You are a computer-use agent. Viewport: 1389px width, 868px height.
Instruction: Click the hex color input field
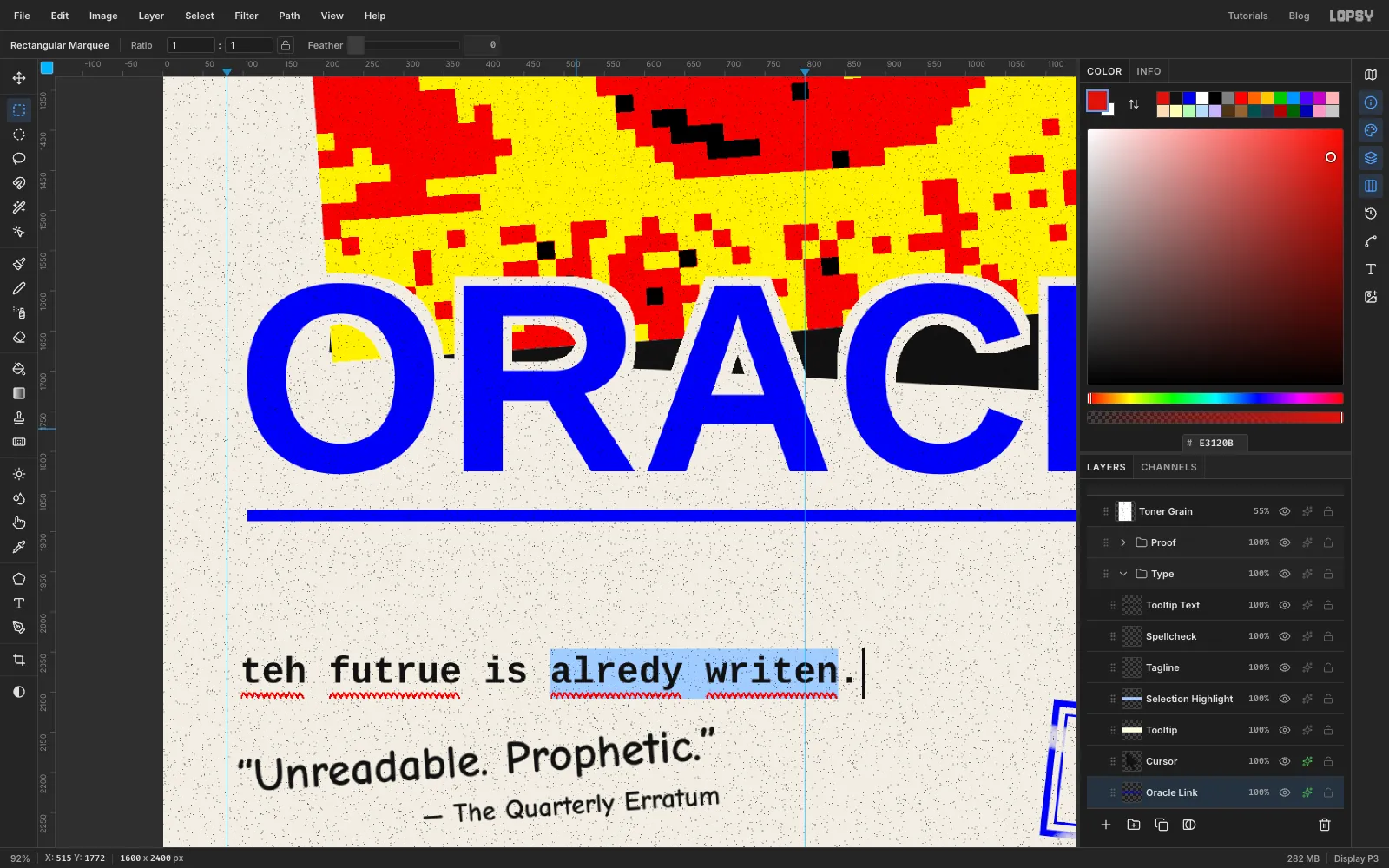click(x=1215, y=443)
